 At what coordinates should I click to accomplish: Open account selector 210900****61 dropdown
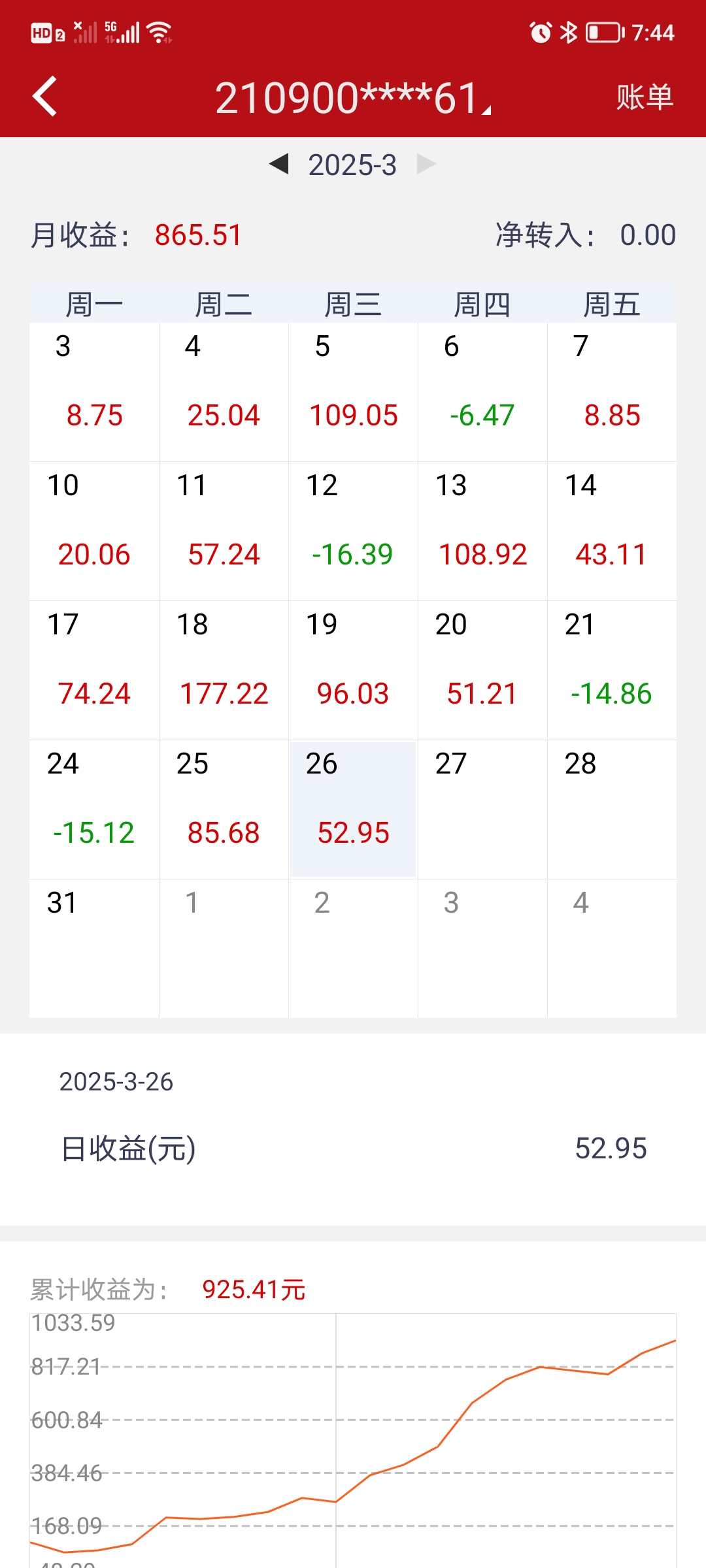click(353, 98)
